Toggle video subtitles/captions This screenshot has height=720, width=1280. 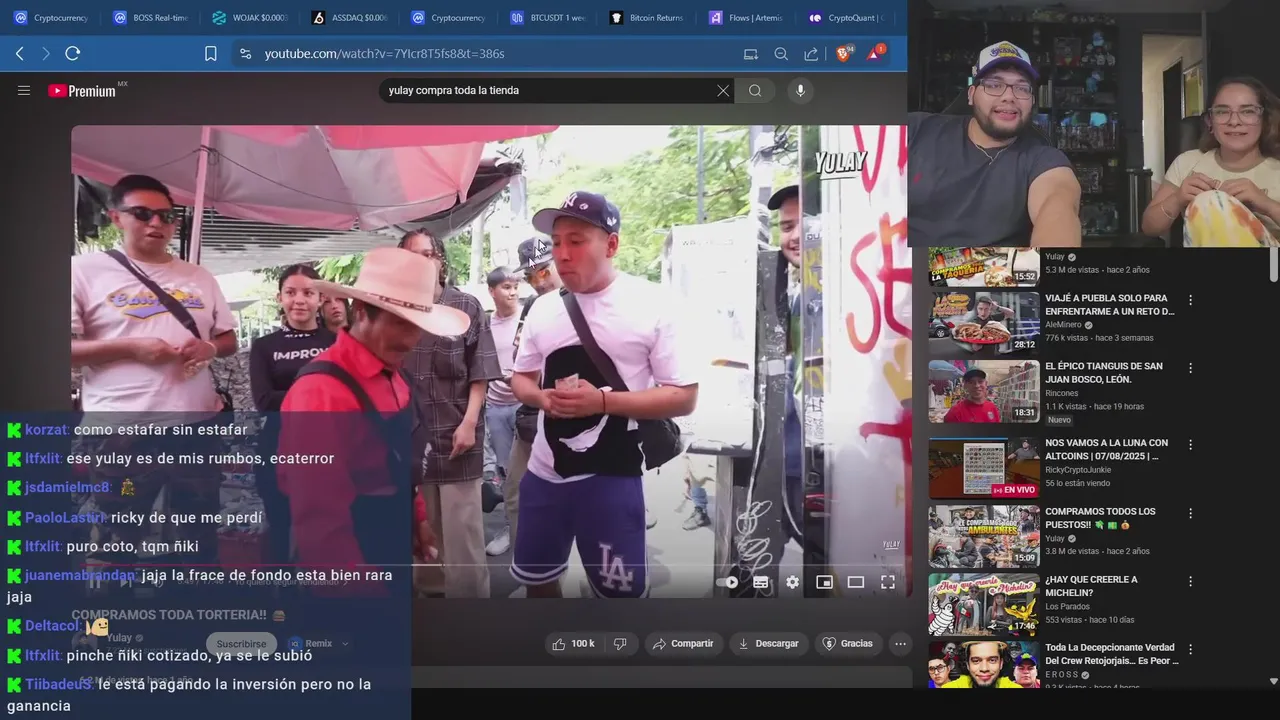point(761,582)
